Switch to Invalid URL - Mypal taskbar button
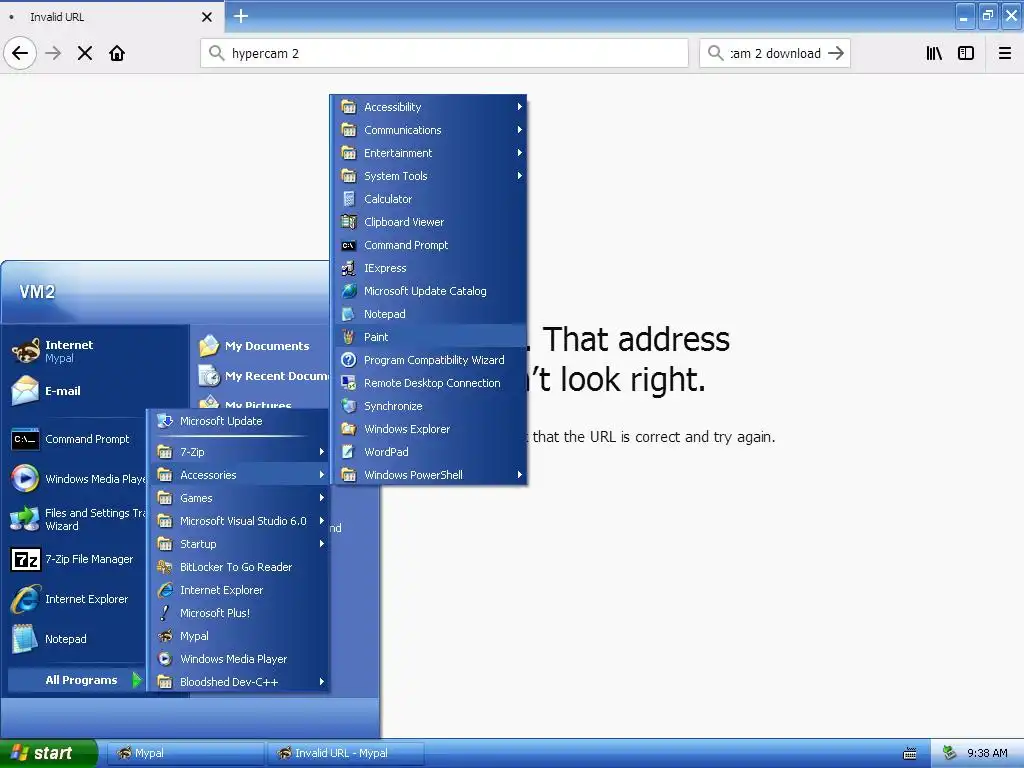Screen dimensions: 1024x768 tap(345, 754)
